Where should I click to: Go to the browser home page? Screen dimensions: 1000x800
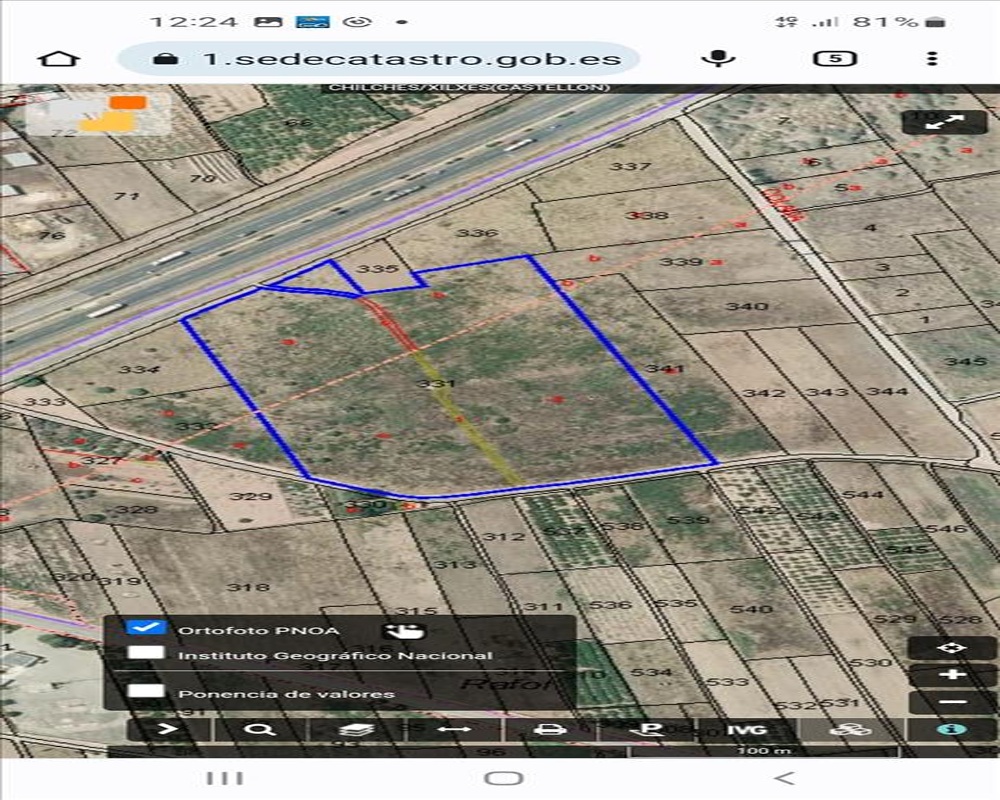pyautogui.click(x=58, y=58)
